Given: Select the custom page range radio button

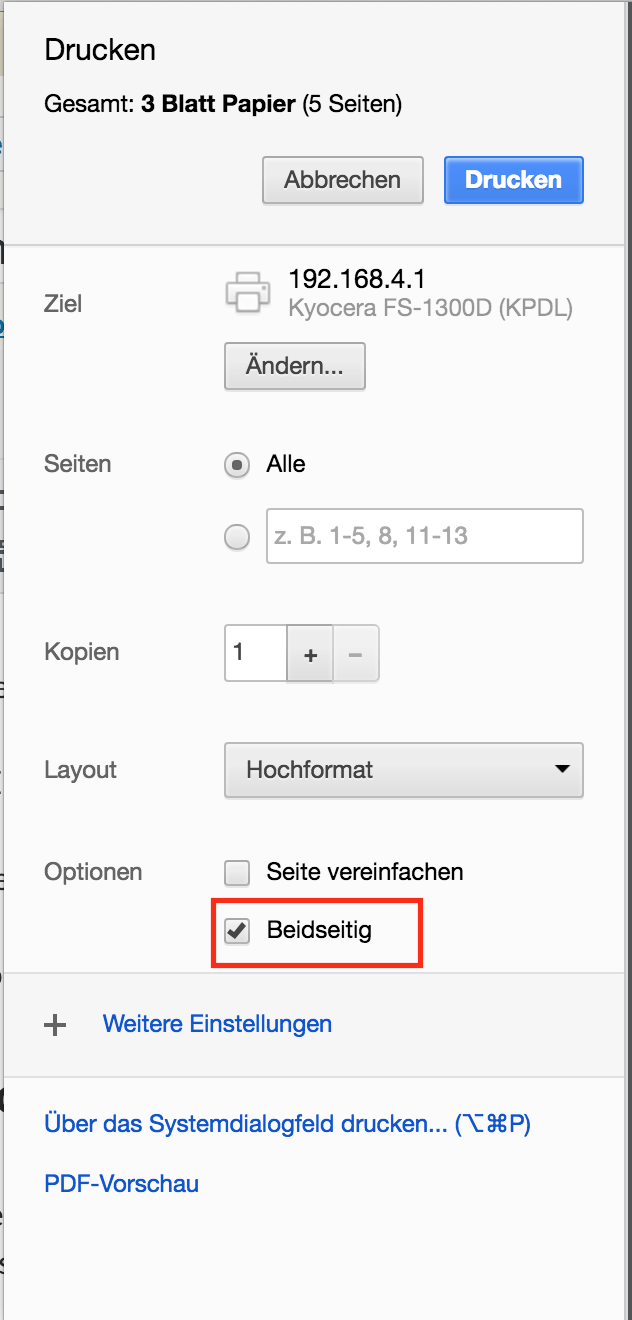Looking at the screenshot, I should (237, 537).
